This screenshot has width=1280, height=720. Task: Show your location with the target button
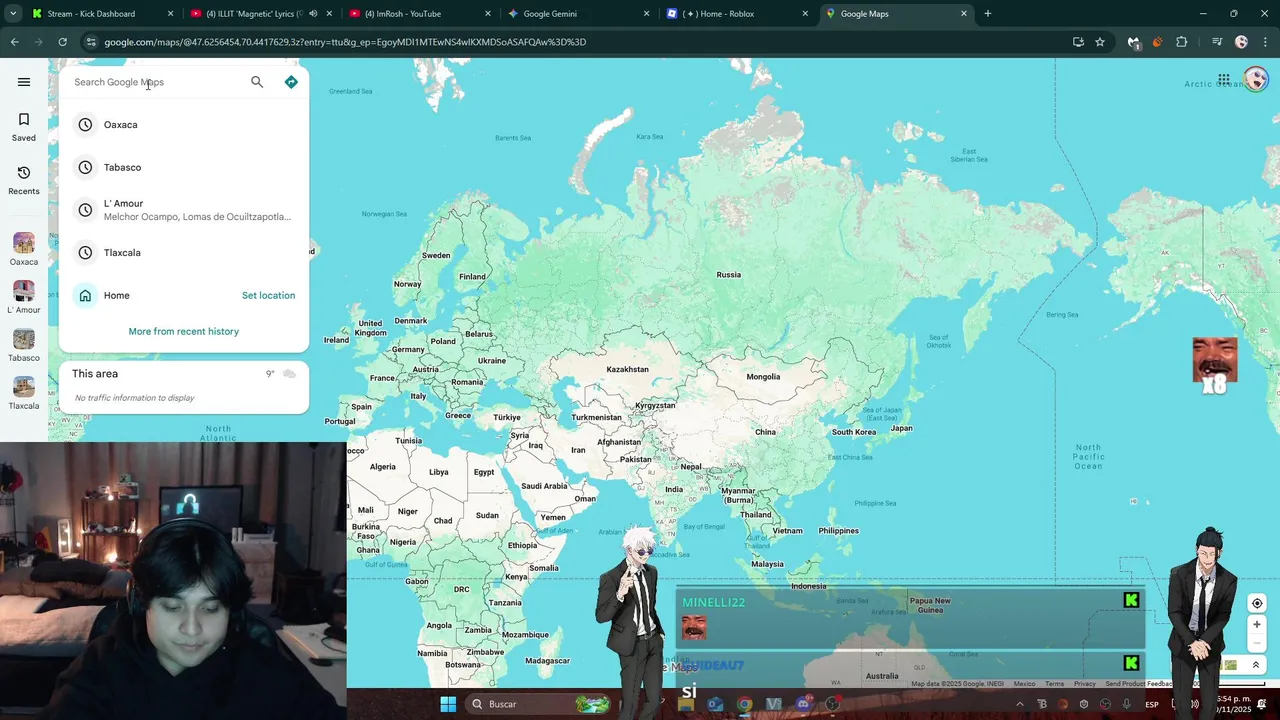click(1257, 603)
